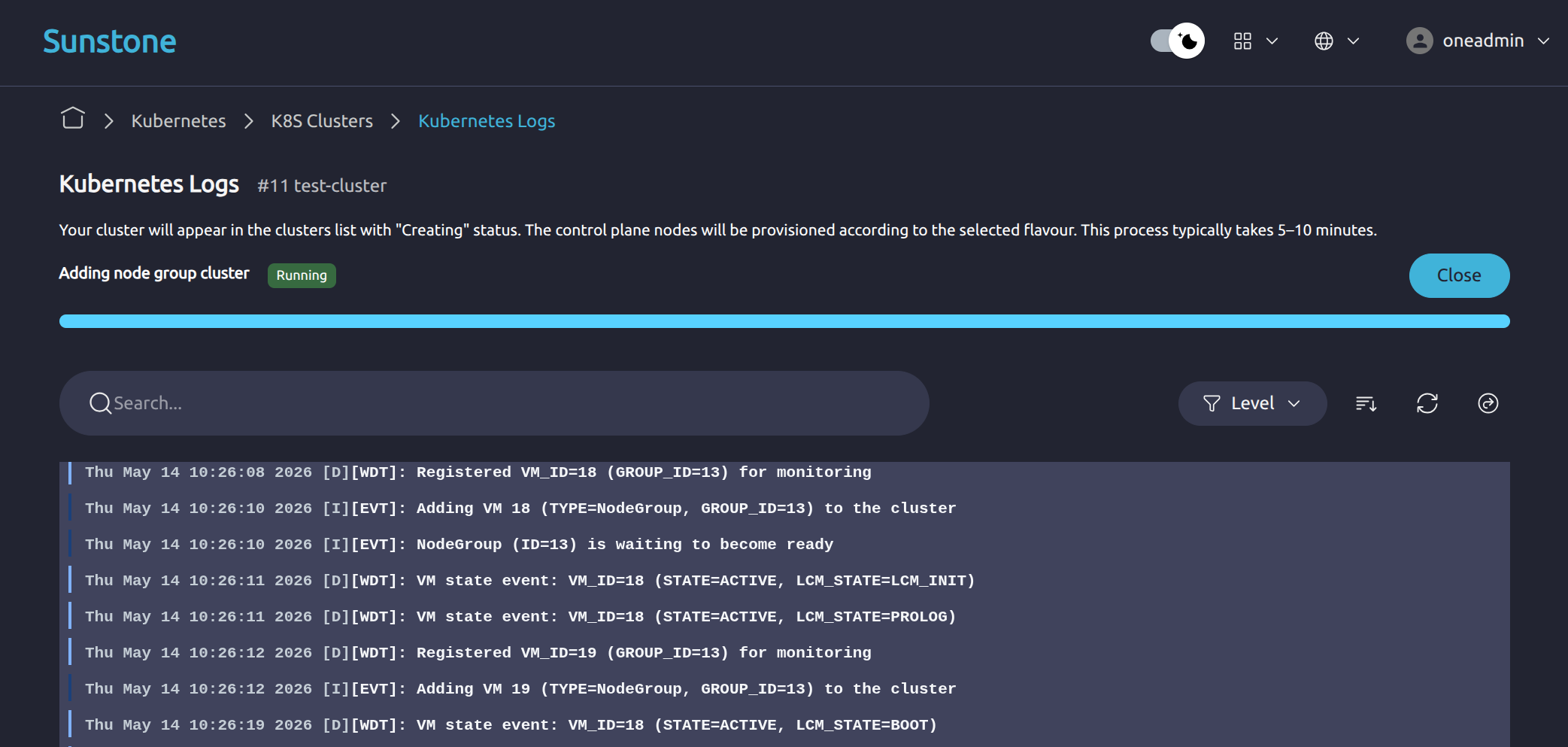Refresh the logs with the reload icon
Image resolution: width=1568 pixels, height=747 pixels.
1427,403
